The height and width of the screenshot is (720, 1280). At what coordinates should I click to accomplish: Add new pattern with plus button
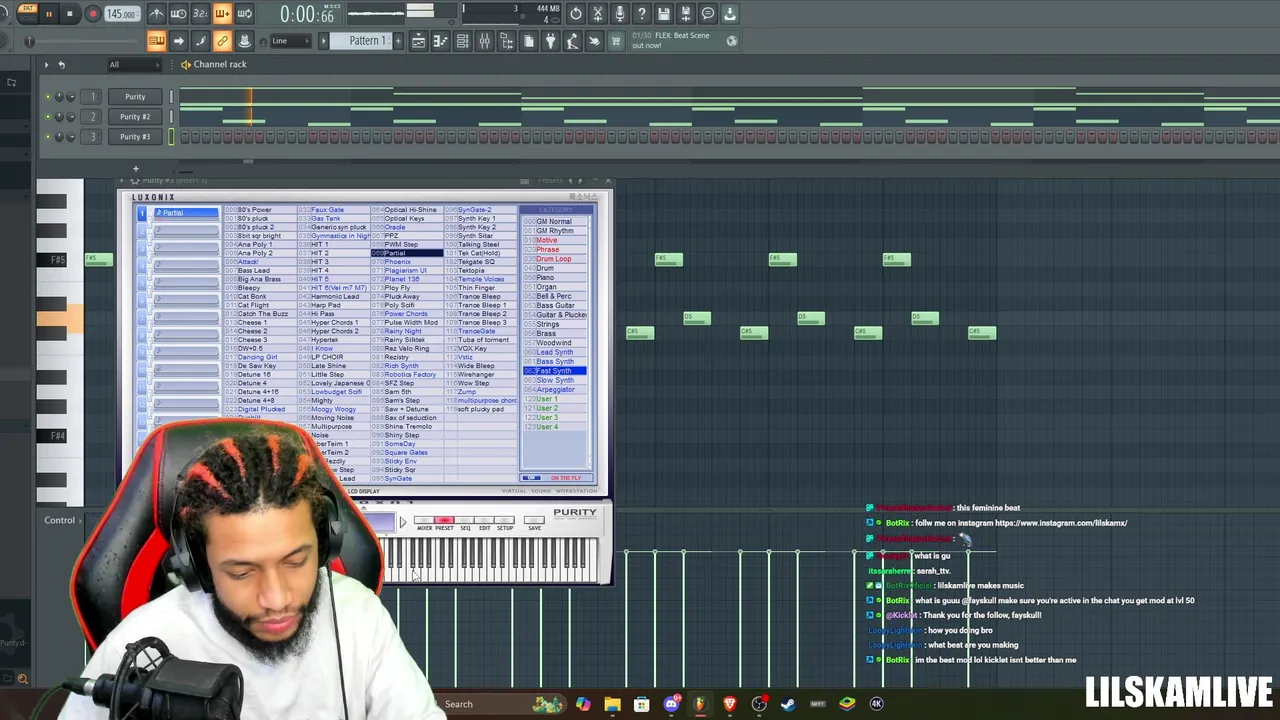(x=398, y=41)
